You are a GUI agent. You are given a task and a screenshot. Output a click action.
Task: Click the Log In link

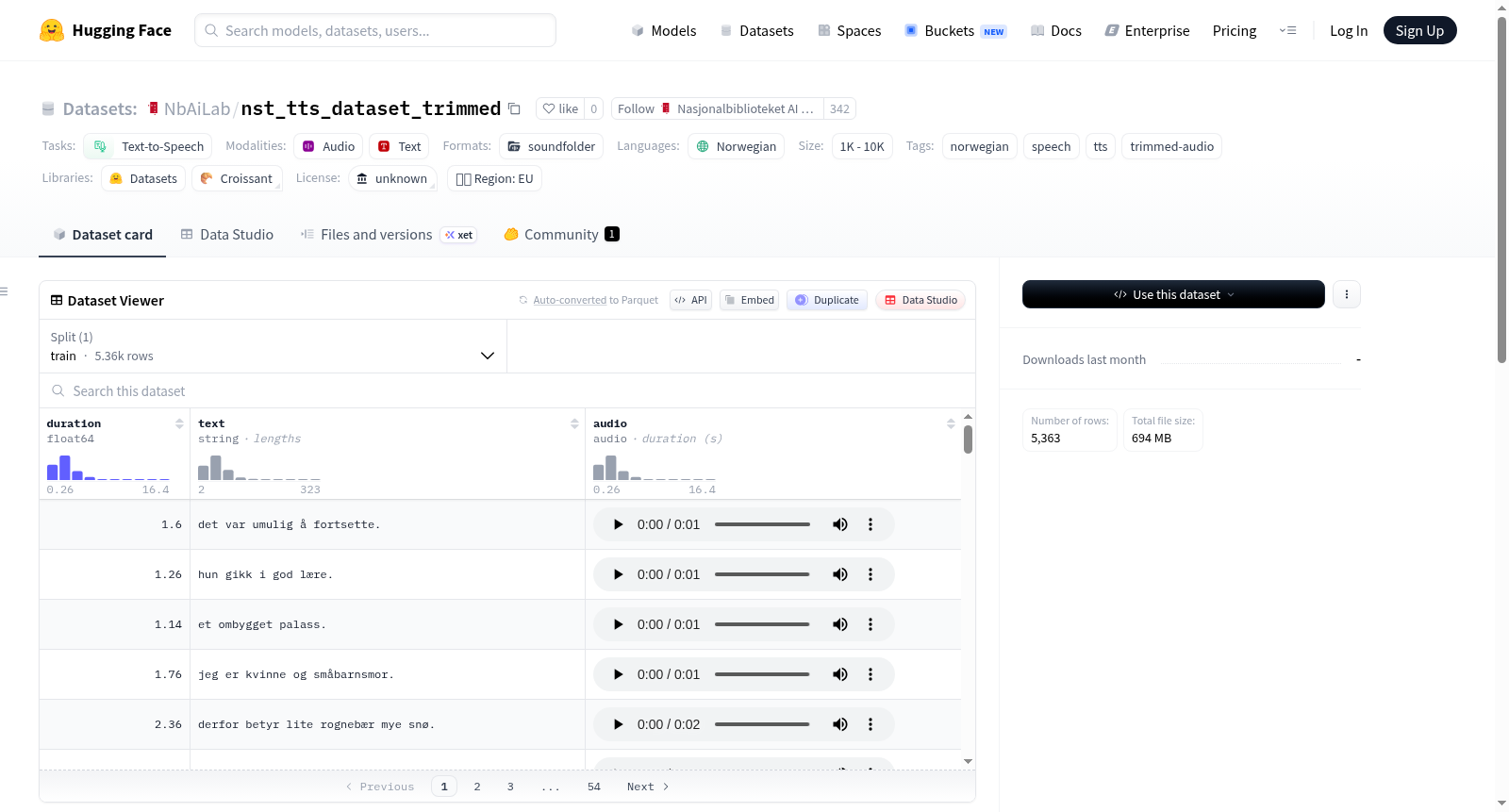[x=1349, y=31]
